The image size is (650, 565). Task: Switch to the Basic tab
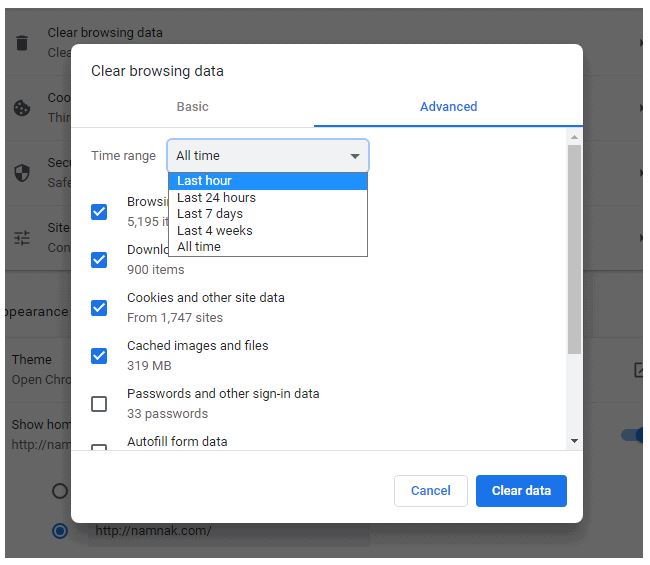click(192, 107)
